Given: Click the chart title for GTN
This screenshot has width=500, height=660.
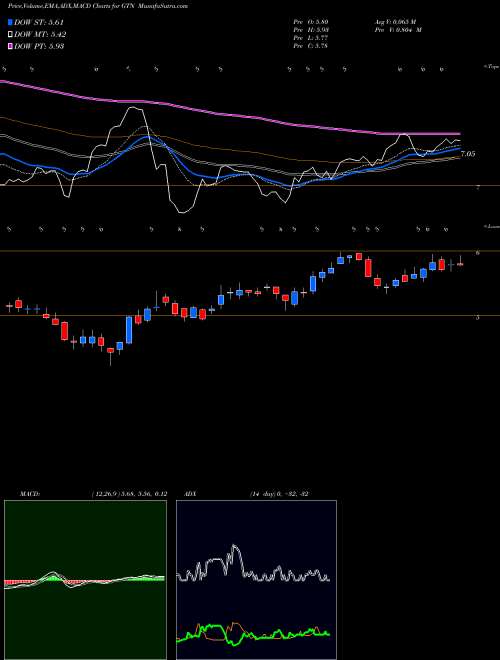Looking at the screenshot, I should pos(98,6).
